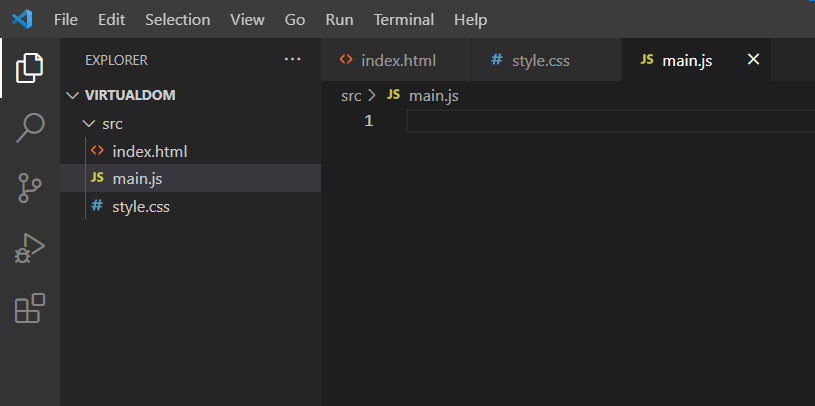Screen dimensions: 815x406
Task: Open the Run menu
Action: coord(339,20)
